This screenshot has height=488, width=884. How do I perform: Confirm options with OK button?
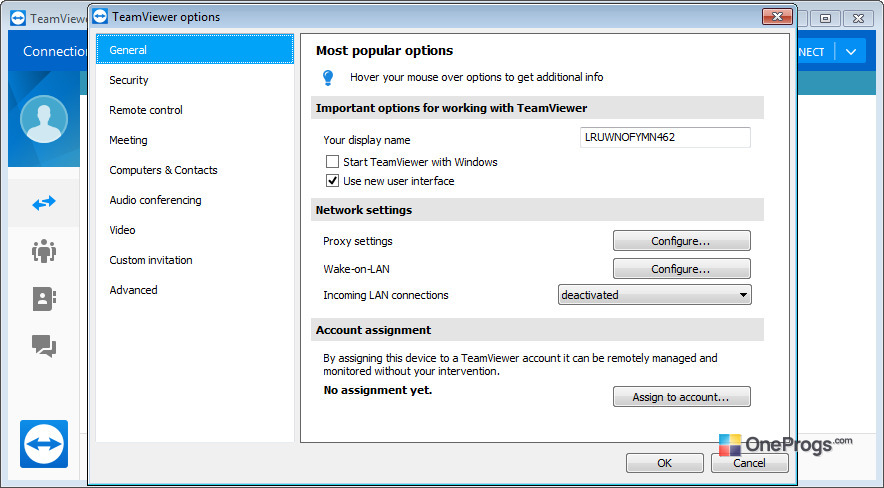click(665, 463)
